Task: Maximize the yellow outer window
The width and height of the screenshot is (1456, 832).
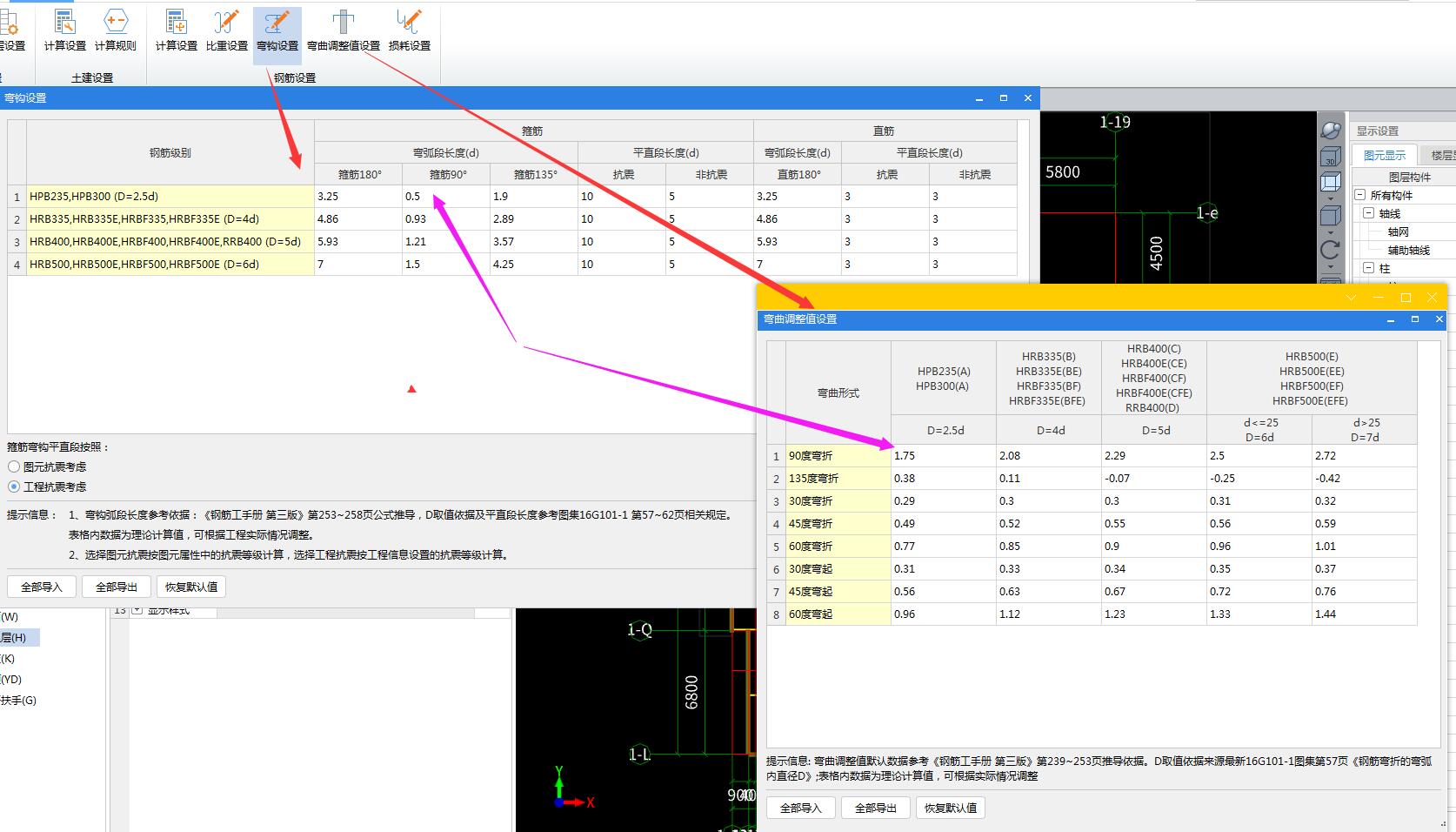Action: 1406,298
